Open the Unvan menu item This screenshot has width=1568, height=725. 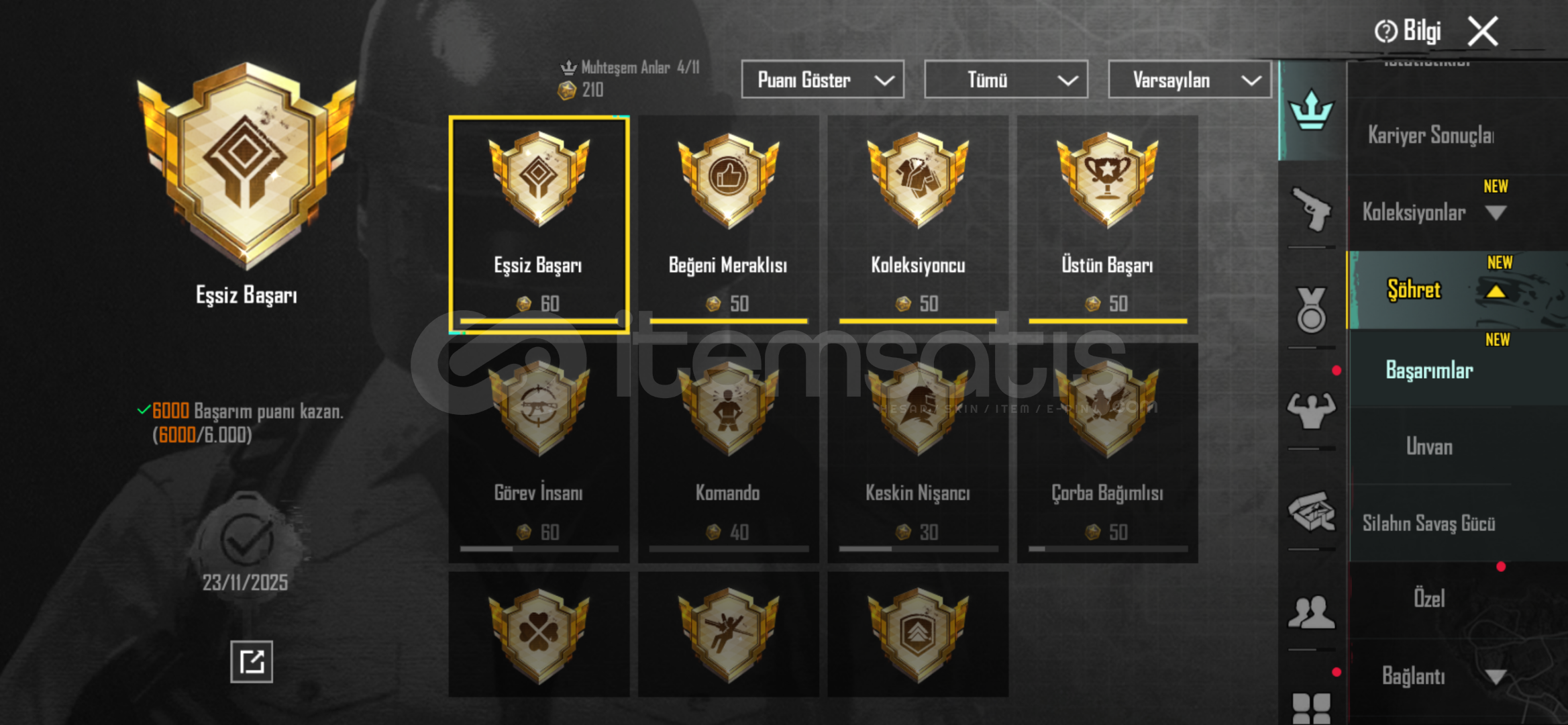coord(1429,446)
